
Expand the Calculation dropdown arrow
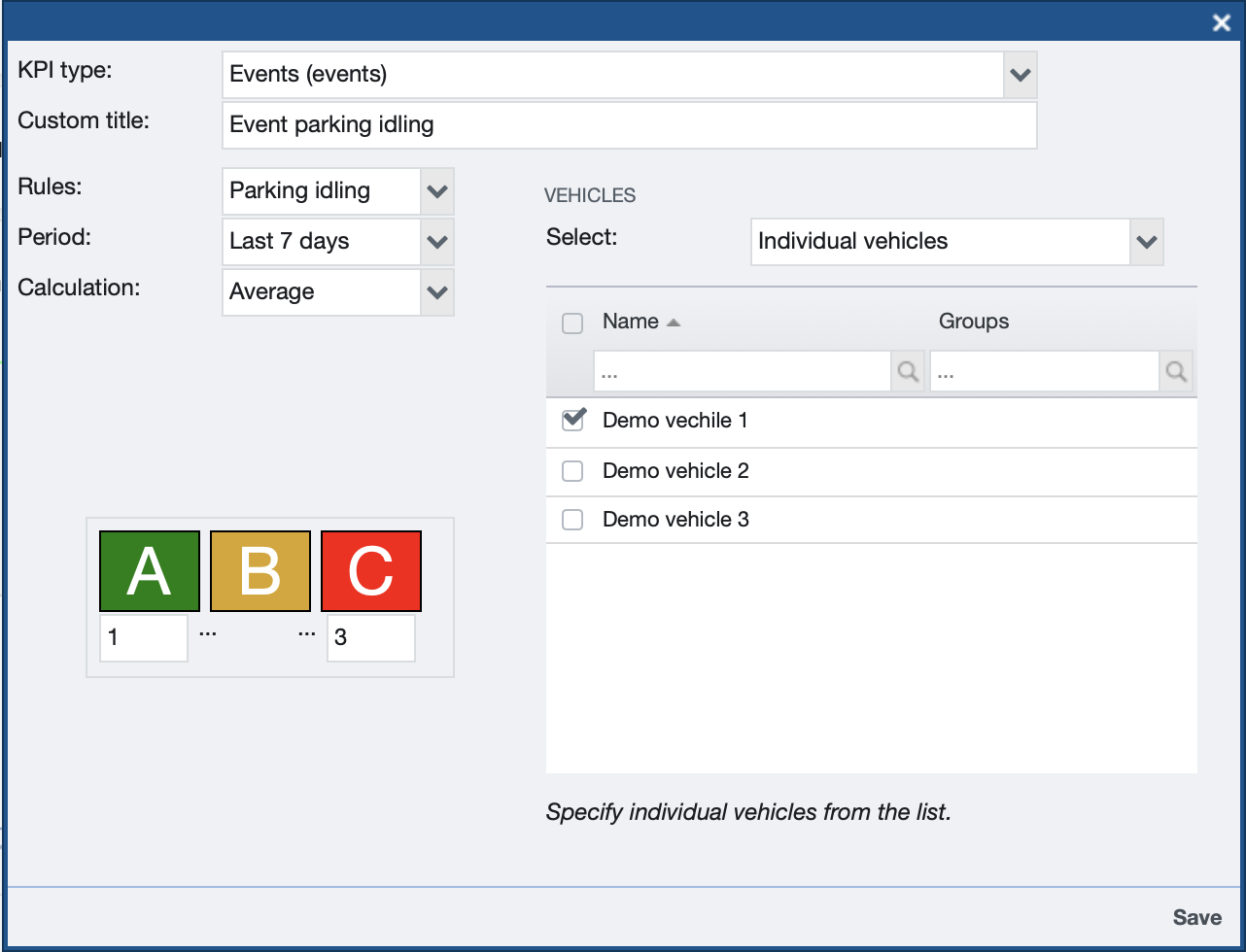(437, 292)
